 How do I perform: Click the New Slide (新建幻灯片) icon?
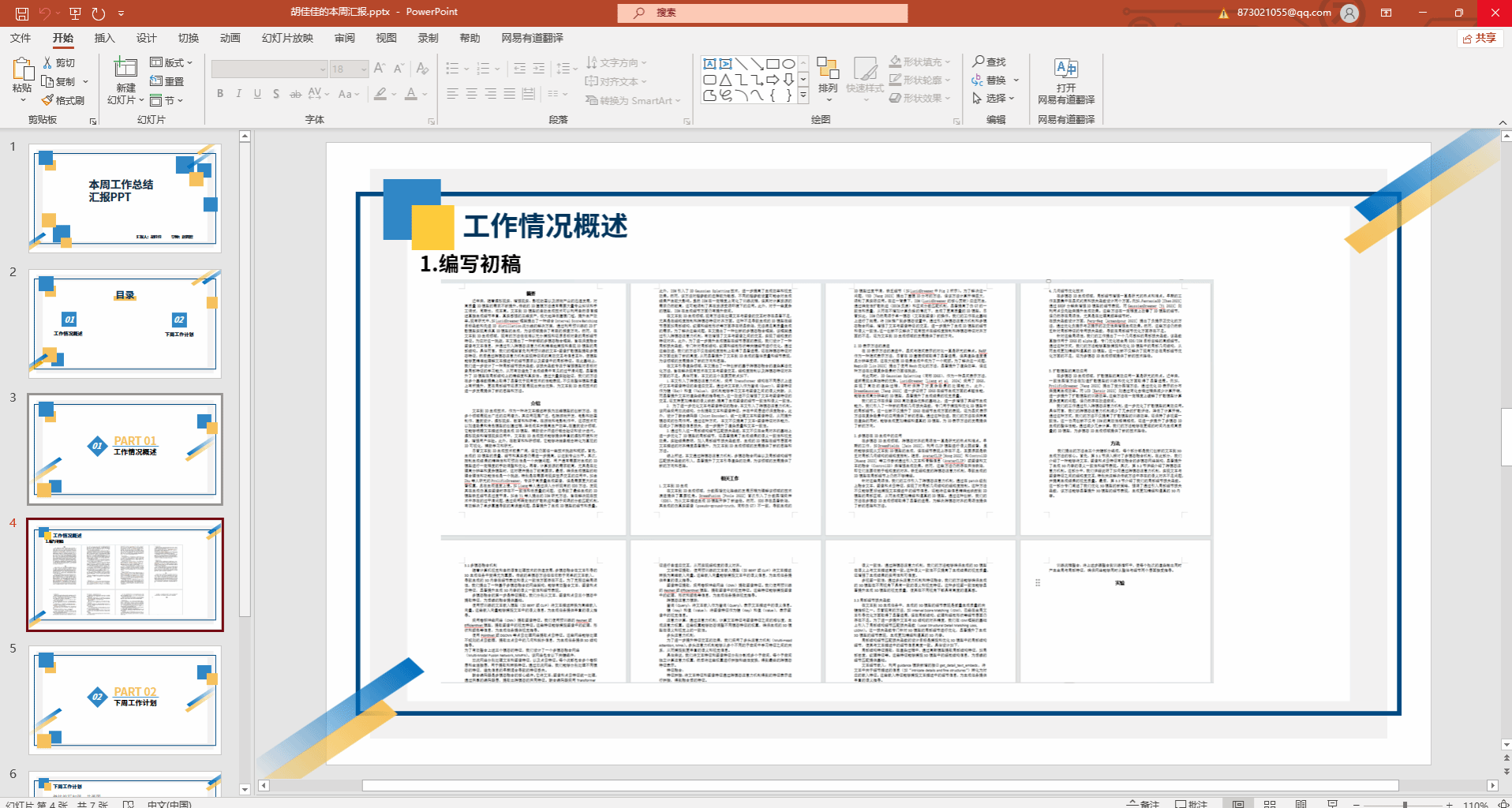[x=125, y=67]
